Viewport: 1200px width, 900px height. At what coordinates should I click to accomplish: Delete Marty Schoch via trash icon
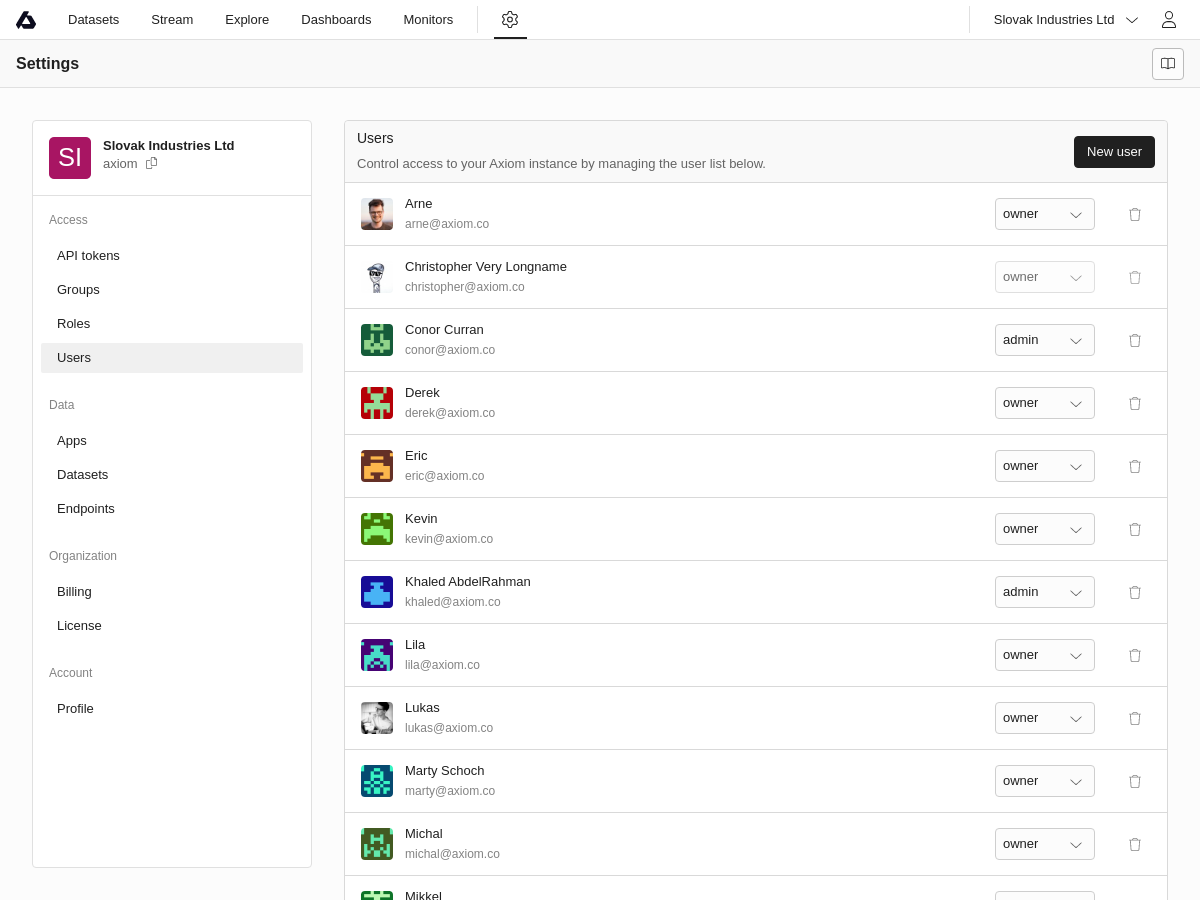[x=1135, y=781]
